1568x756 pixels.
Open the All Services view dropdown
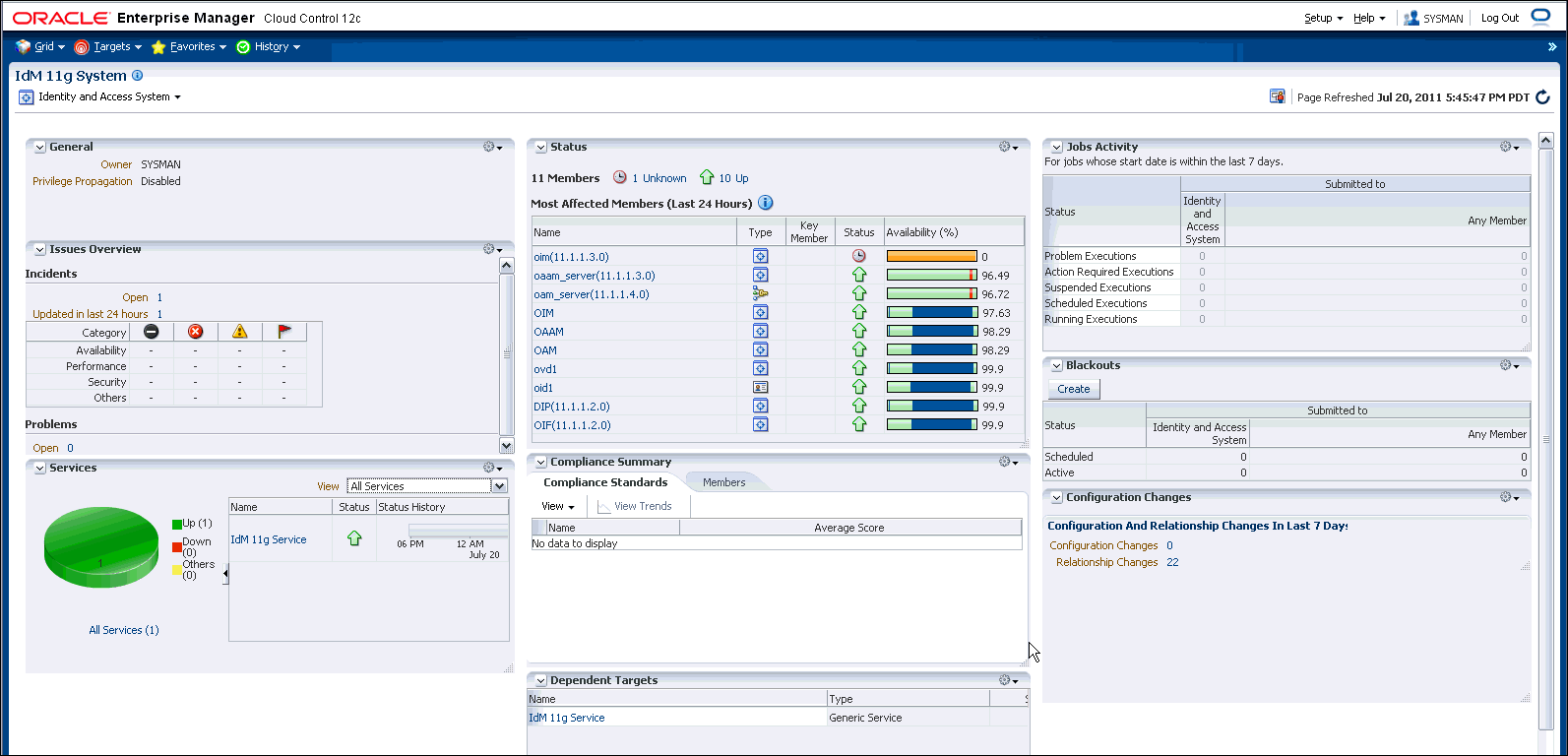pos(499,486)
